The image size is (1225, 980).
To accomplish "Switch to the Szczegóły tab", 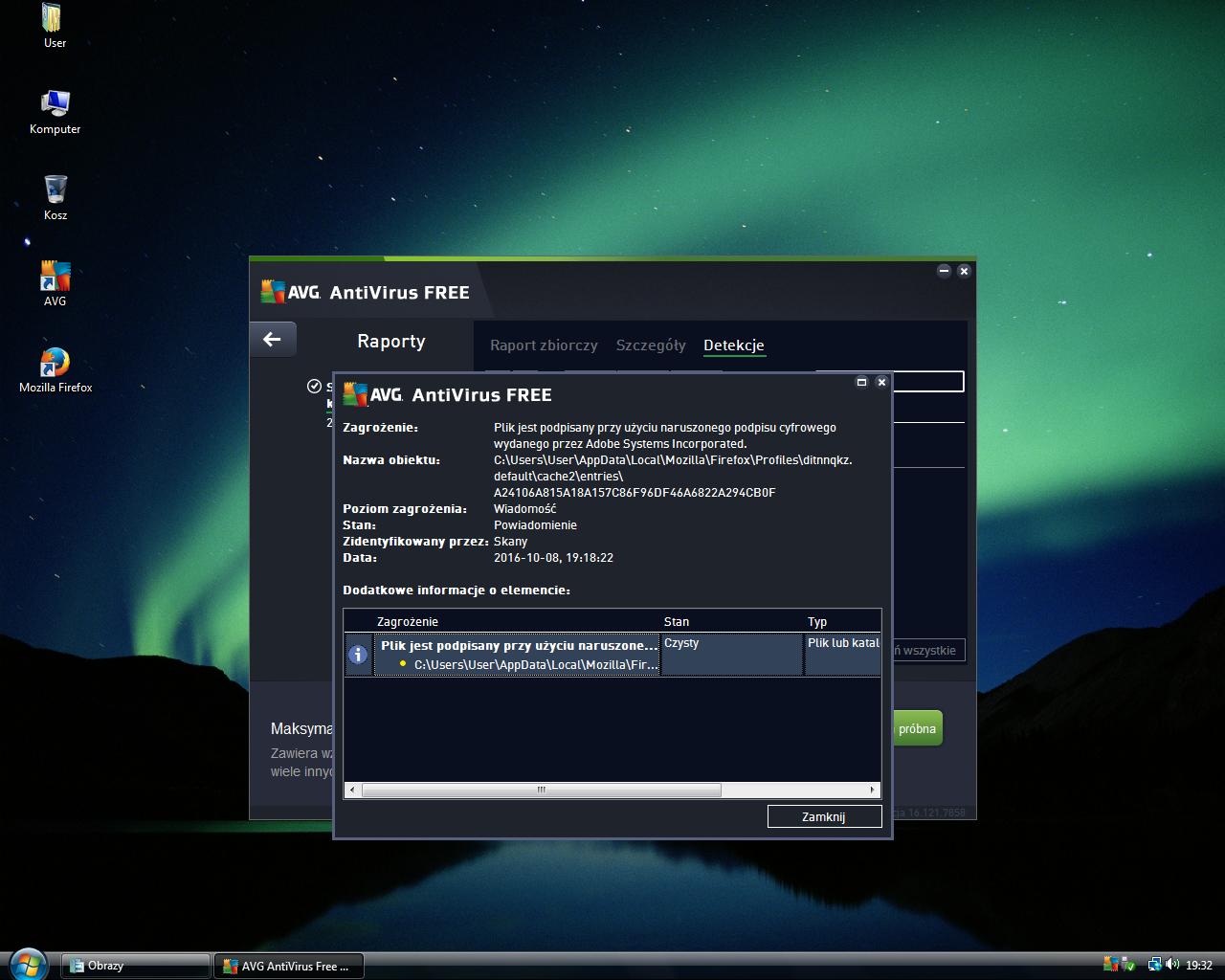I will [651, 345].
